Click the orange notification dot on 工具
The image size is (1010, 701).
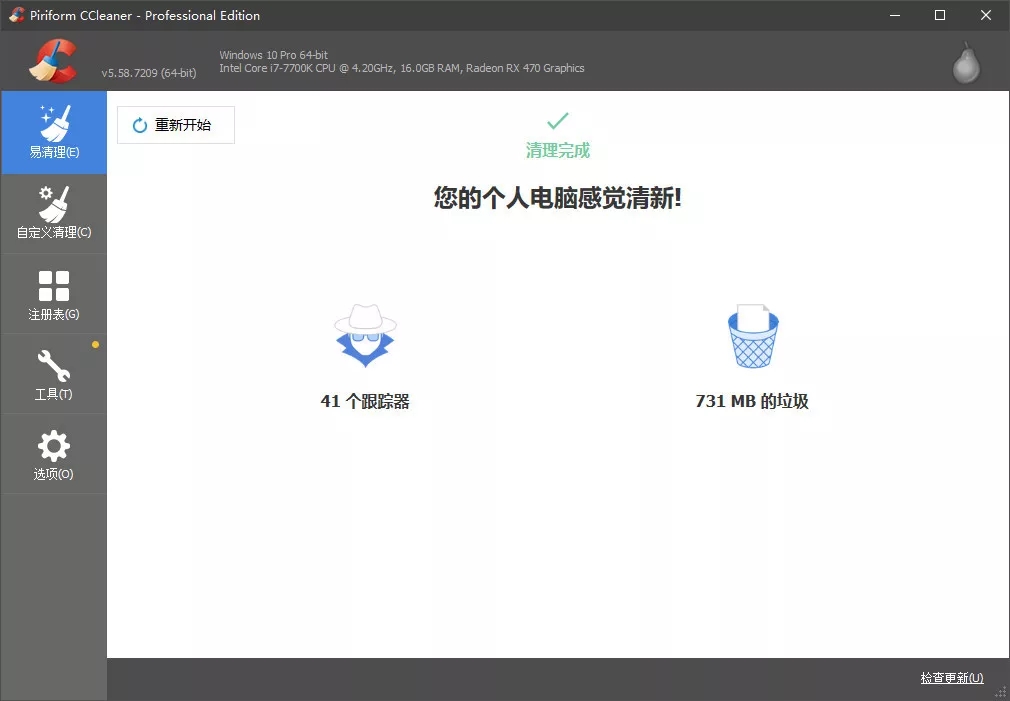[95, 344]
